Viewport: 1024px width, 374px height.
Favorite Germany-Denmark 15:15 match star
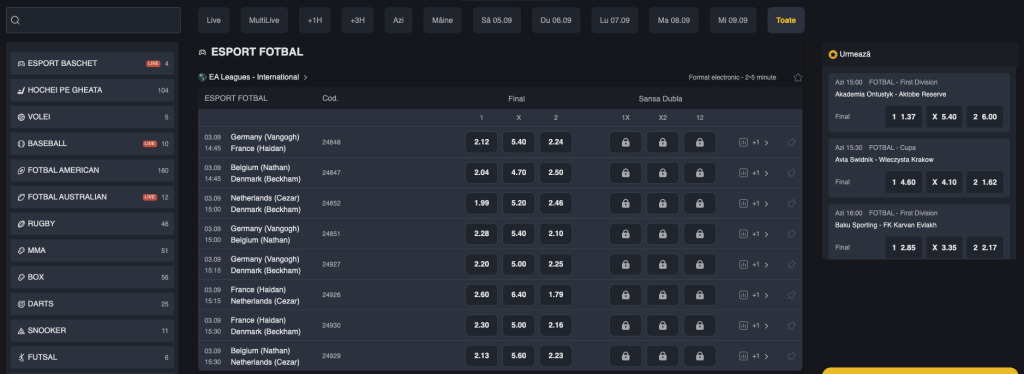point(791,264)
